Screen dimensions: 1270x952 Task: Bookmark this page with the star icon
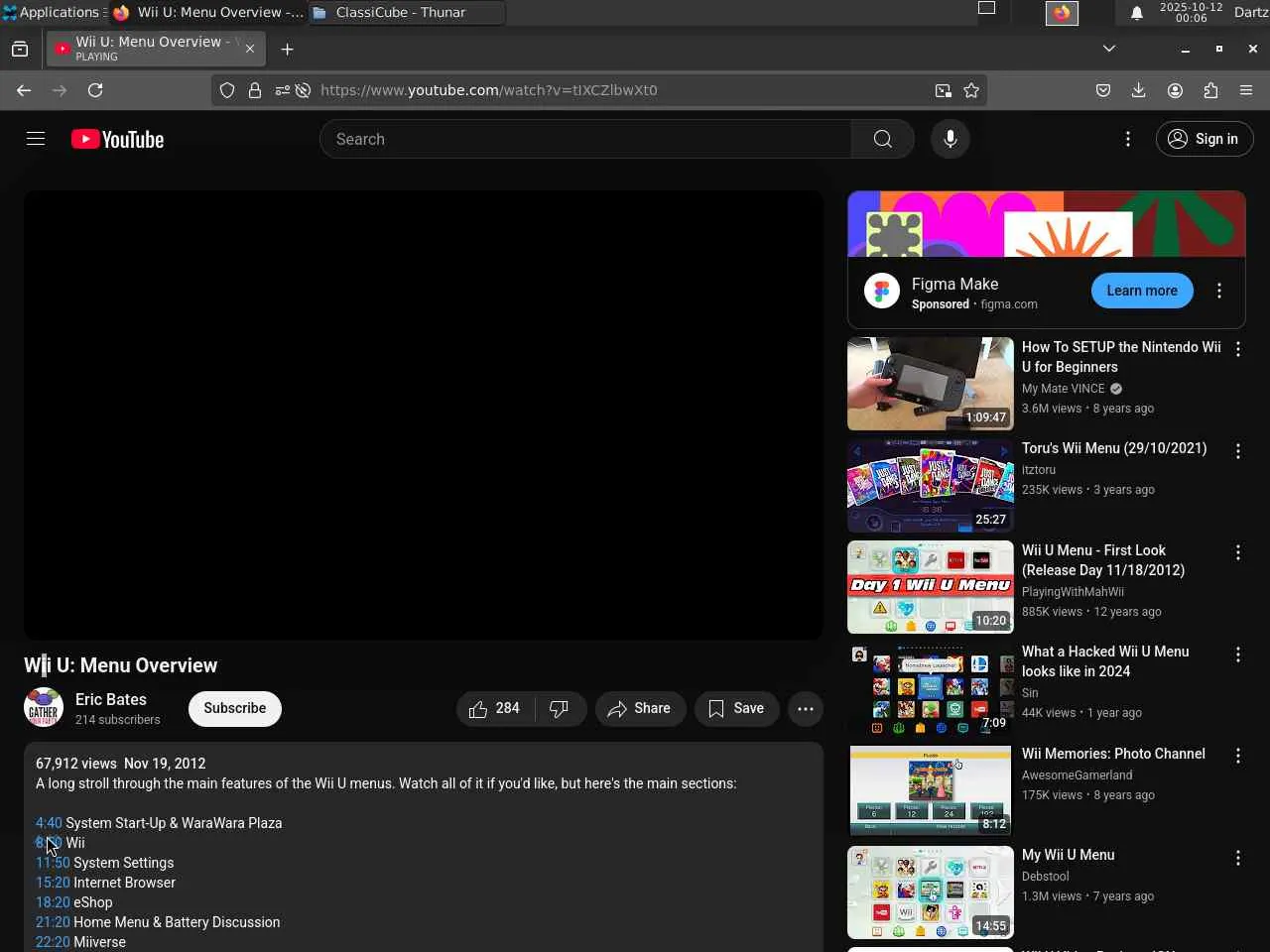pyautogui.click(x=971, y=90)
